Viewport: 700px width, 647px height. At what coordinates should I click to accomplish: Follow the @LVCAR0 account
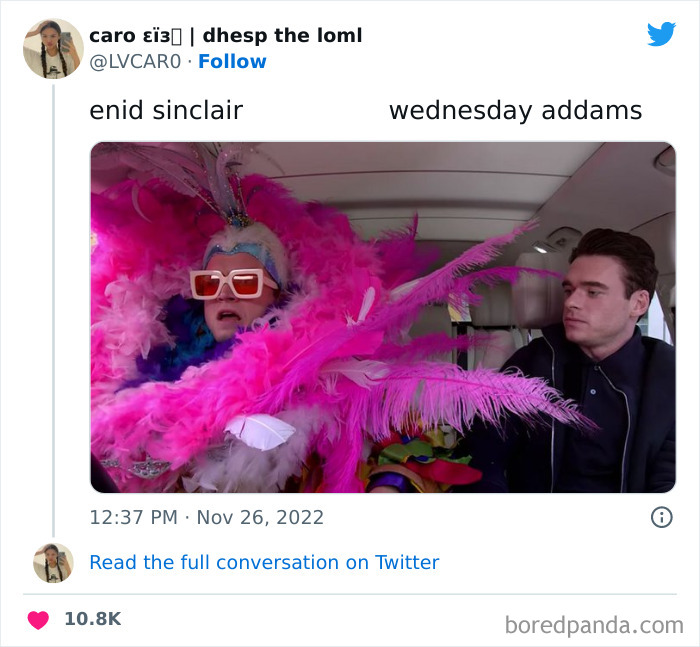(232, 62)
